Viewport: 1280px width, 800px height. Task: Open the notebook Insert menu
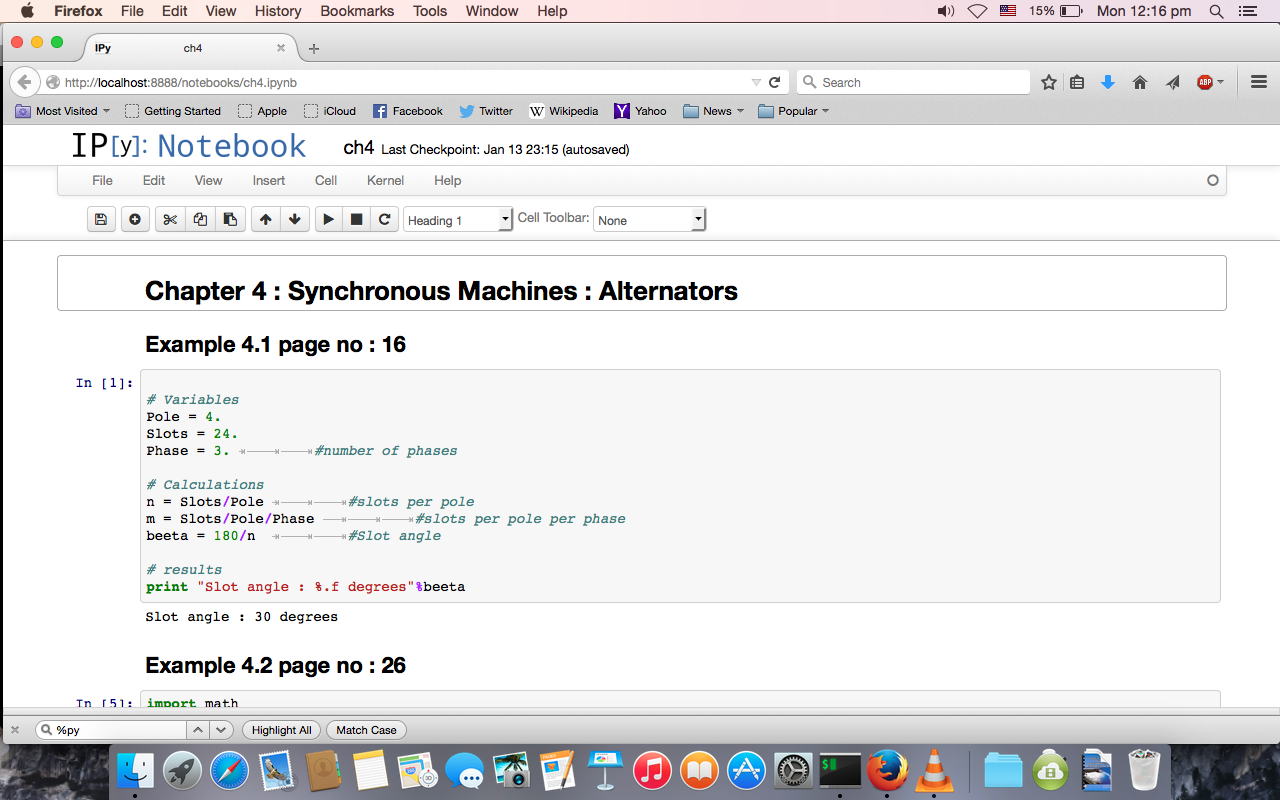268,181
